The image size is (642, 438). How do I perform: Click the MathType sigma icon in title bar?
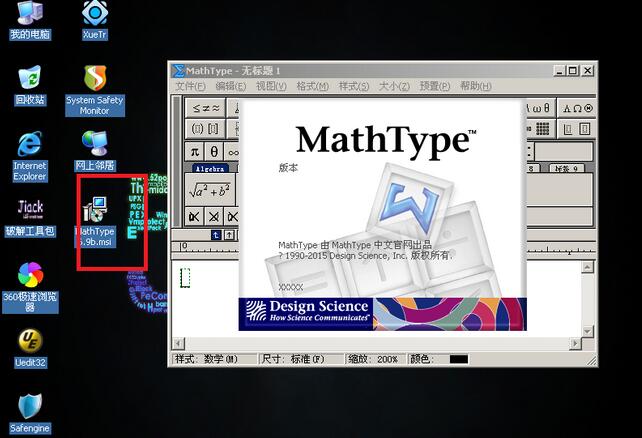point(178,71)
